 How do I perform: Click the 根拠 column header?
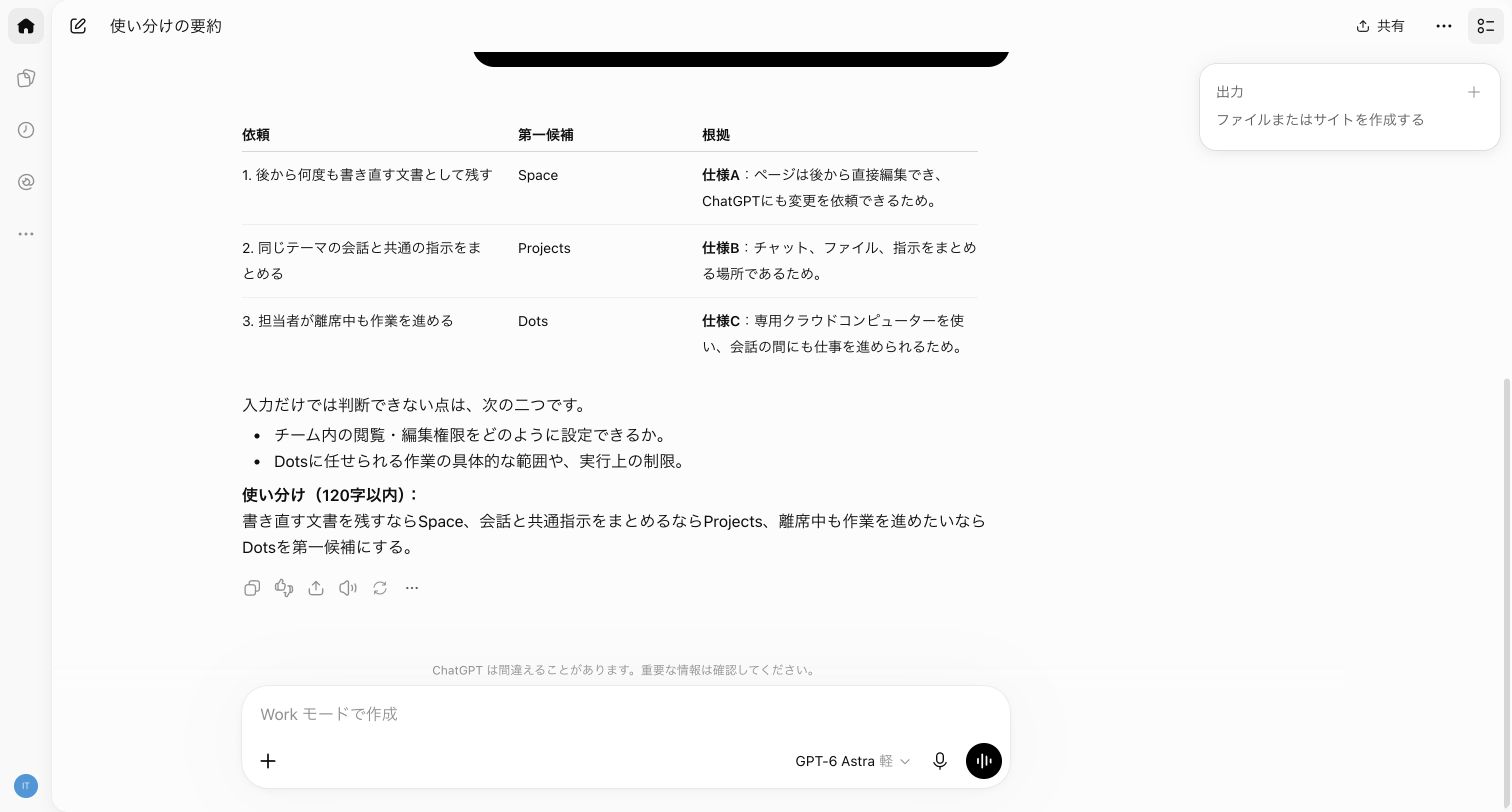tap(716, 135)
